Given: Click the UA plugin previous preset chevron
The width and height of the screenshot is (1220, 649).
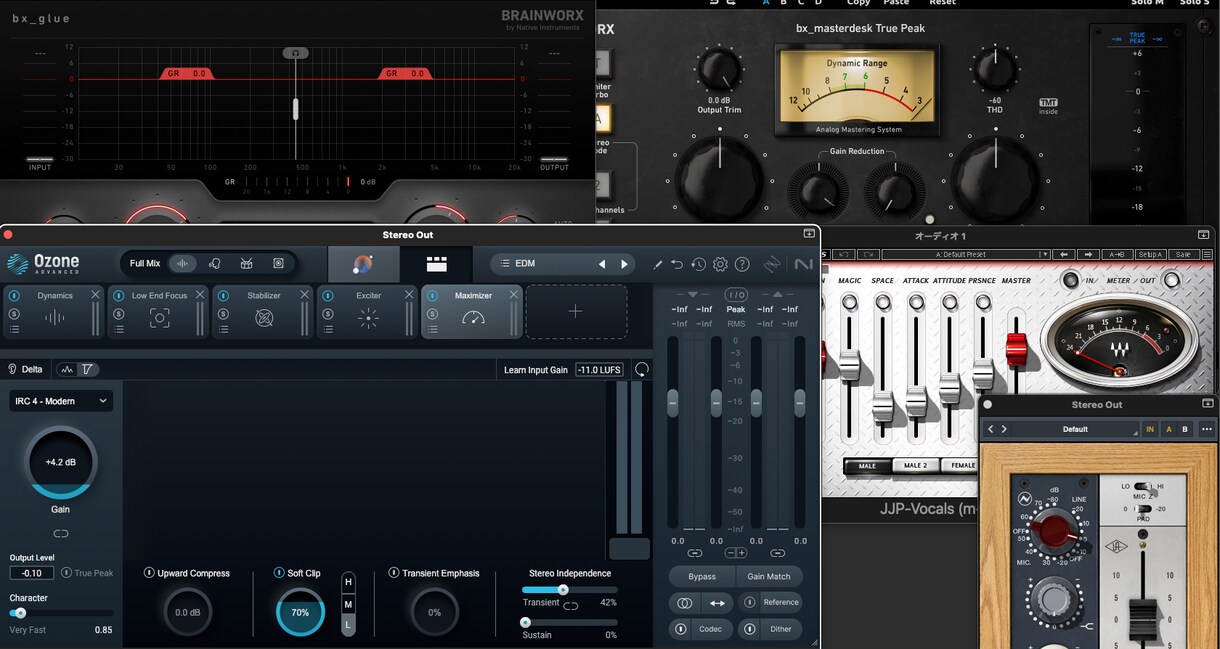Looking at the screenshot, I should pos(991,429).
